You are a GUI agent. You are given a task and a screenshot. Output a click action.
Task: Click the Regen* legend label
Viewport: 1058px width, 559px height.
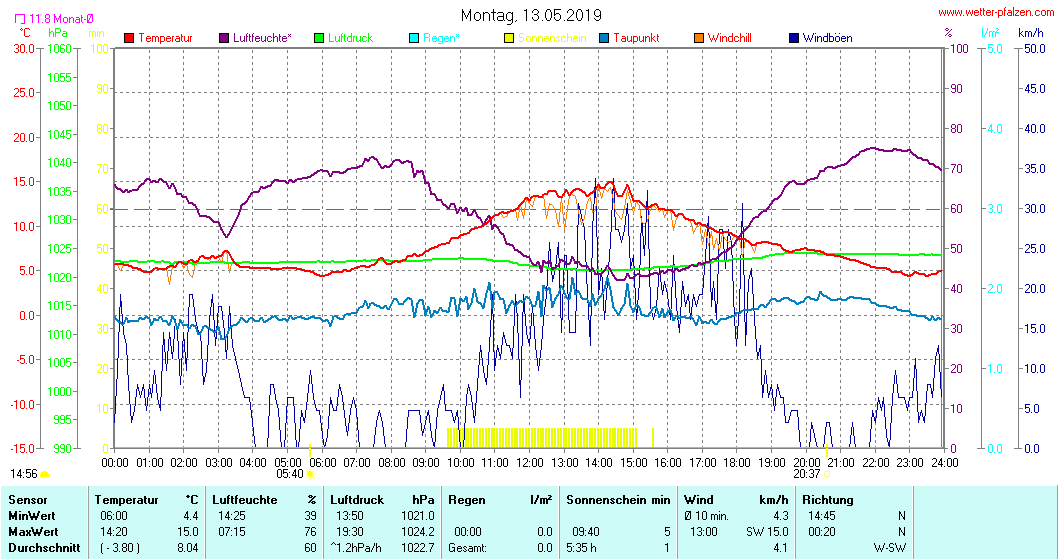pos(441,38)
